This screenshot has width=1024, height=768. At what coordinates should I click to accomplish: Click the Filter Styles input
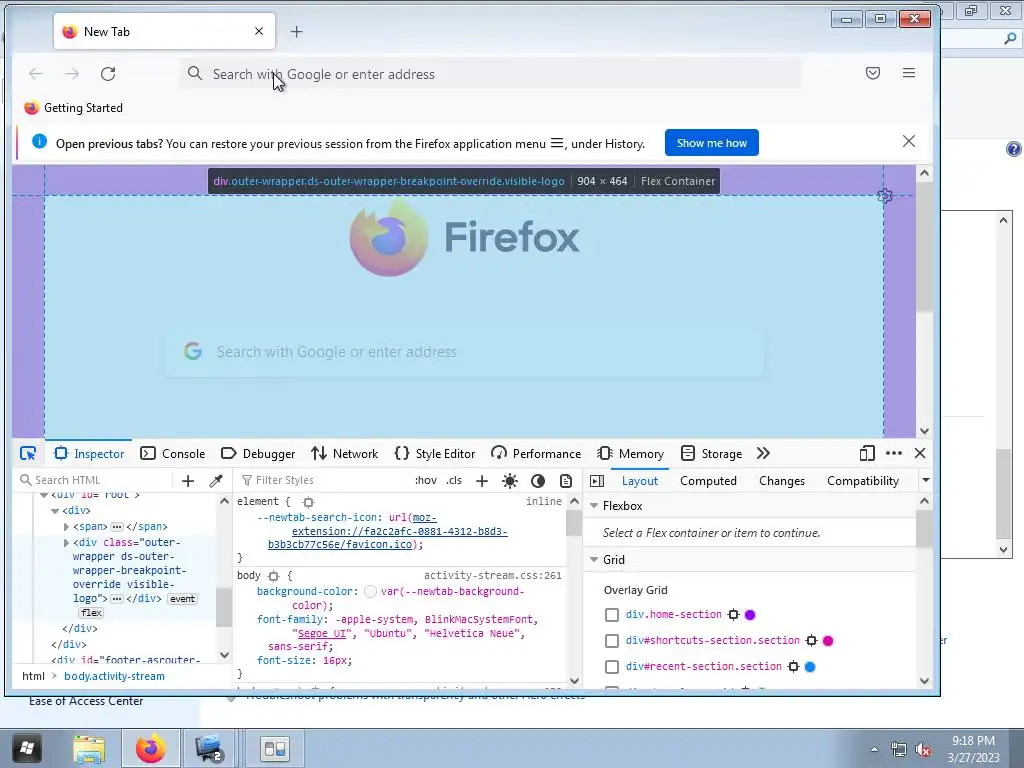pyautogui.click(x=323, y=480)
